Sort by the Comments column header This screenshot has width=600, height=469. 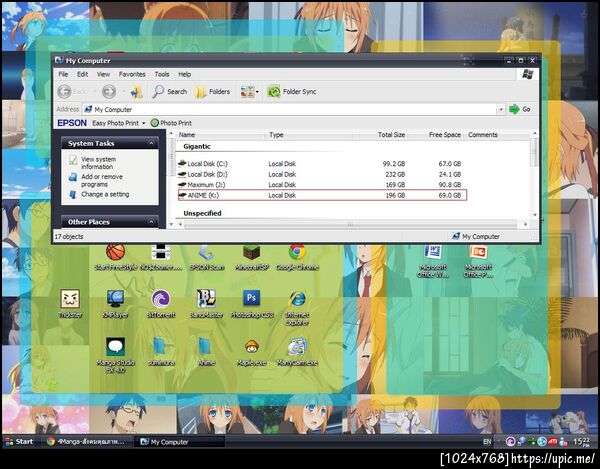483,135
